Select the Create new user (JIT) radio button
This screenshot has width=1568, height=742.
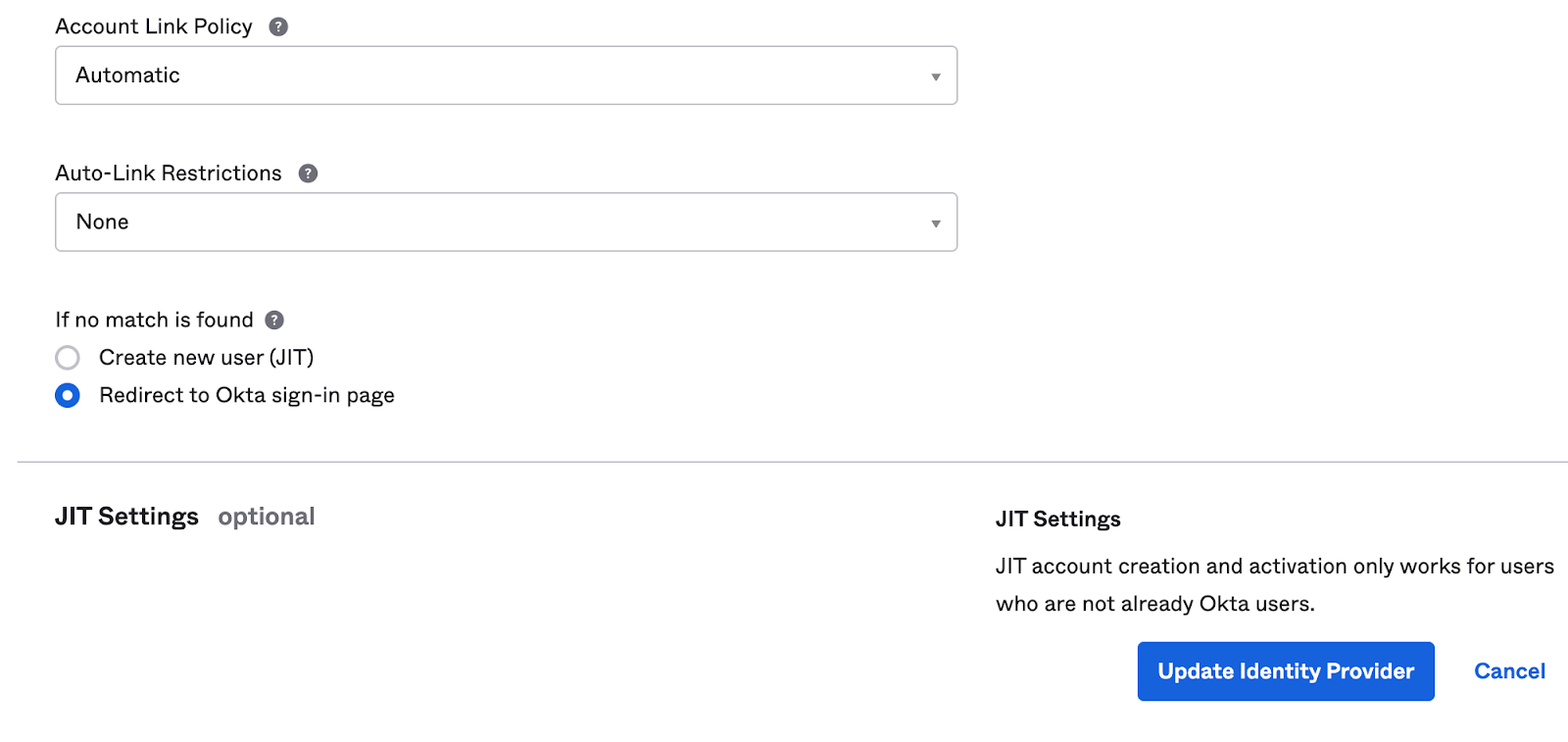tap(68, 358)
